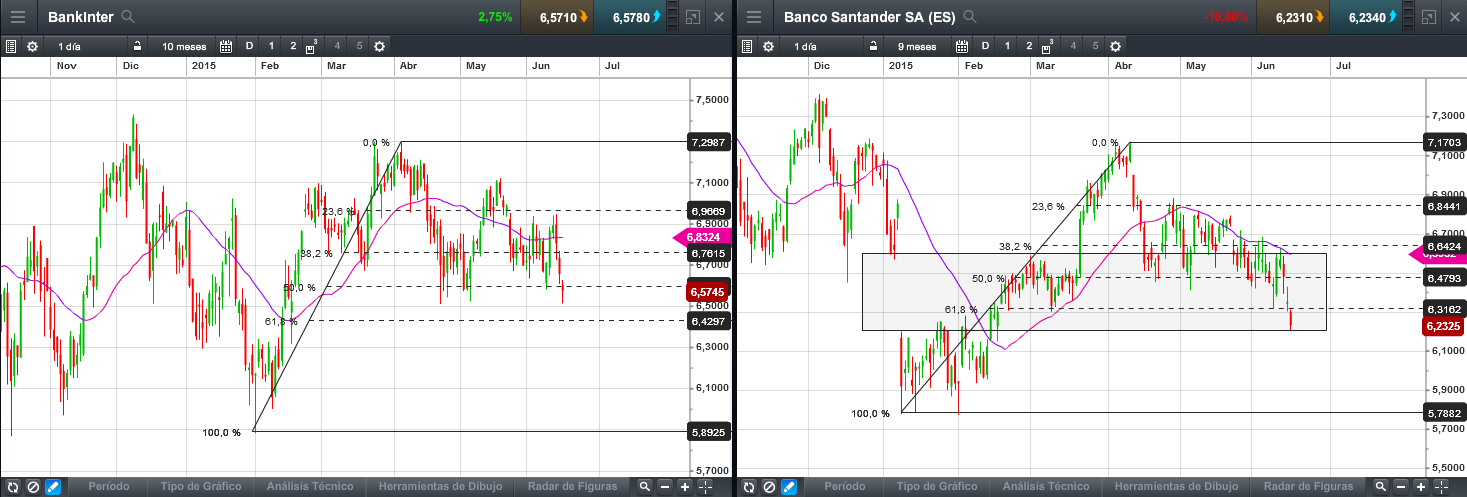
Task: Click the magnifier zoom icon in BankInter footer
Action: point(644,487)
